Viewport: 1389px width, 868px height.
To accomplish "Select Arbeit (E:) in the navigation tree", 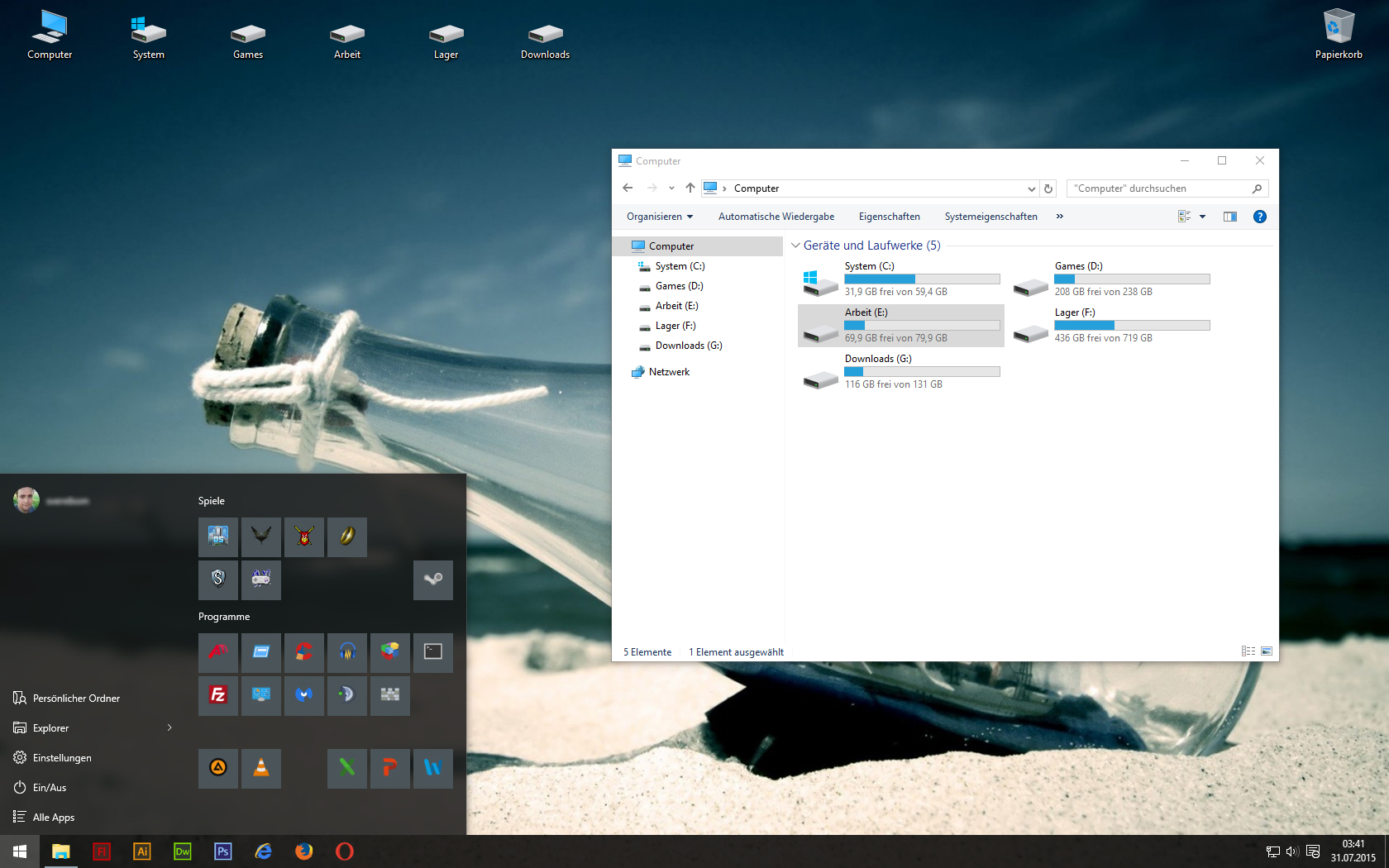I will (x=676, y=306).
